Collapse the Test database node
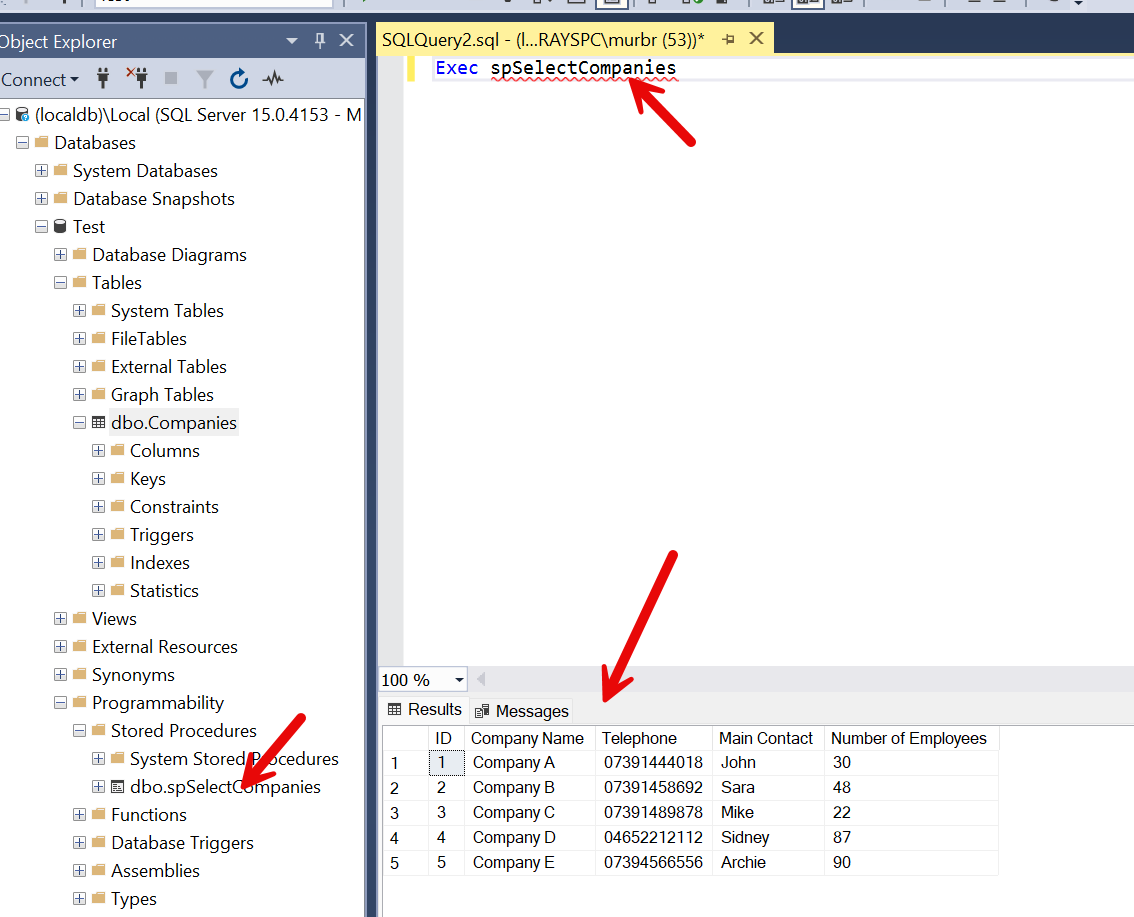This screenshot has height=917, width=1134. 41,226
